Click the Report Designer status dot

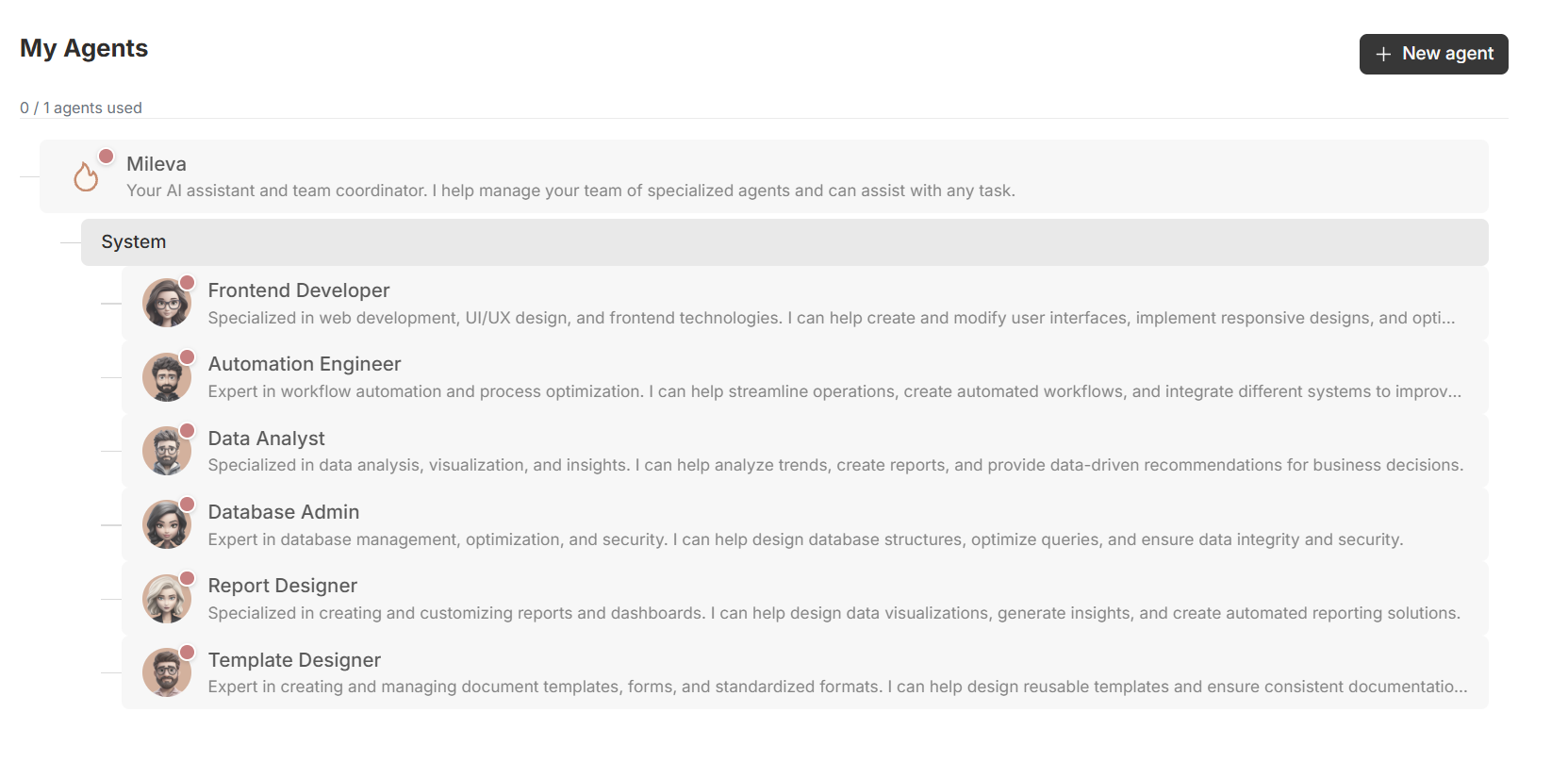[x=188, y=578]
